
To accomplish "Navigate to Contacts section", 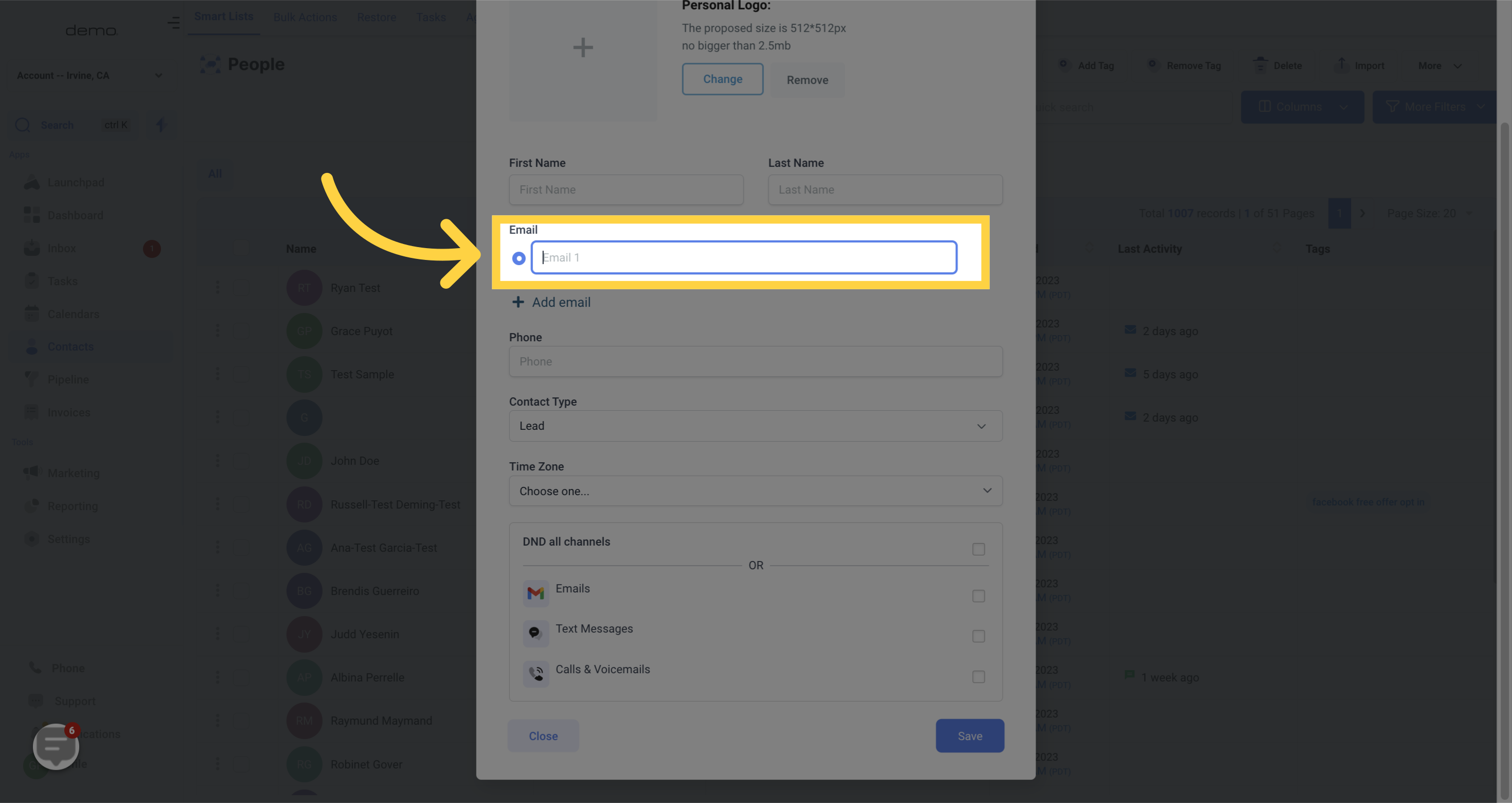I will (x=70, y=347).
